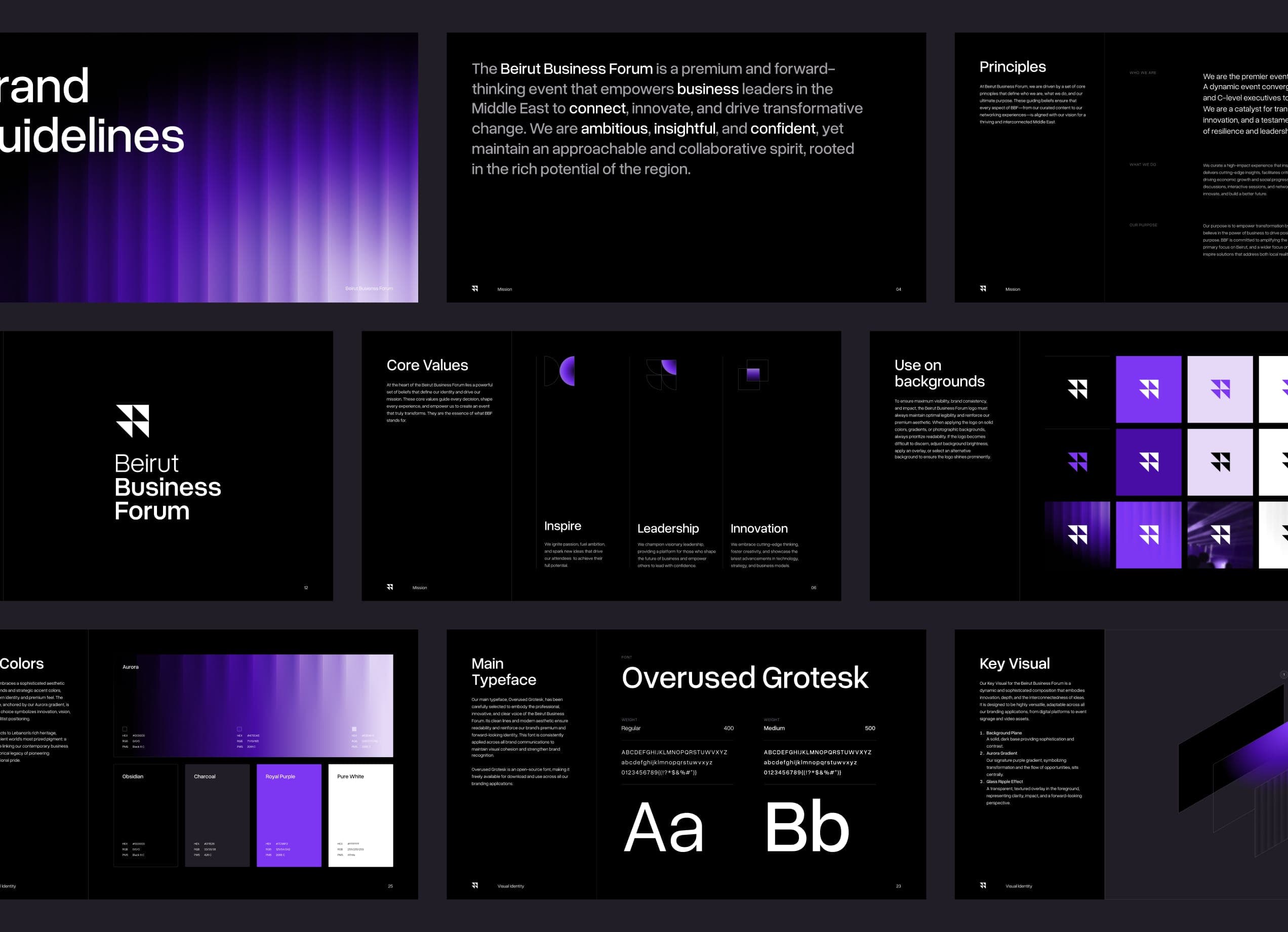The width and height of the screenshot is (1288, 932).
Task: Click the small logo in Core Values footer
Action: tap(390, 587)
